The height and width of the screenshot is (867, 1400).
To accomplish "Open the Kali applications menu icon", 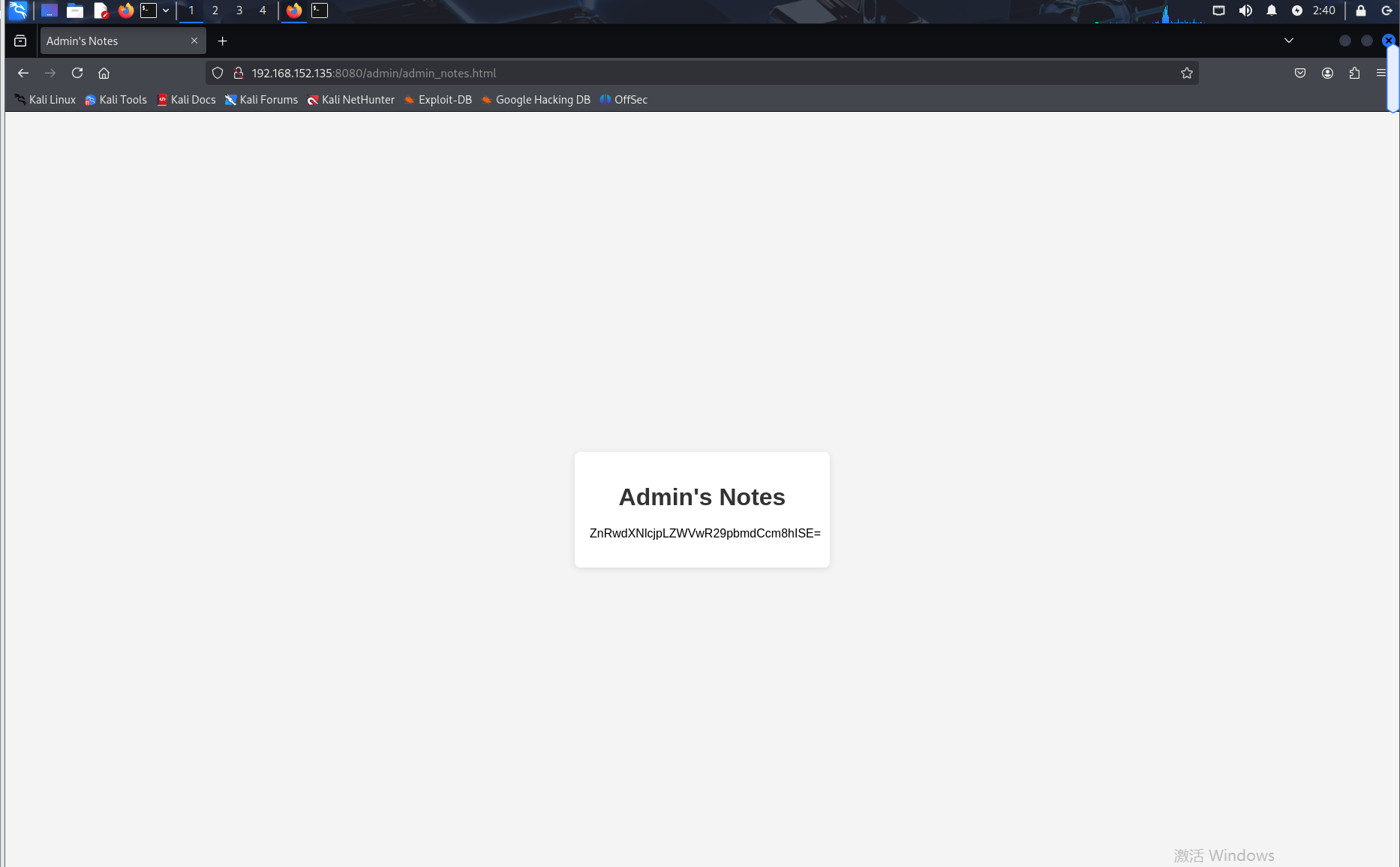I will (x=18, y=11).
